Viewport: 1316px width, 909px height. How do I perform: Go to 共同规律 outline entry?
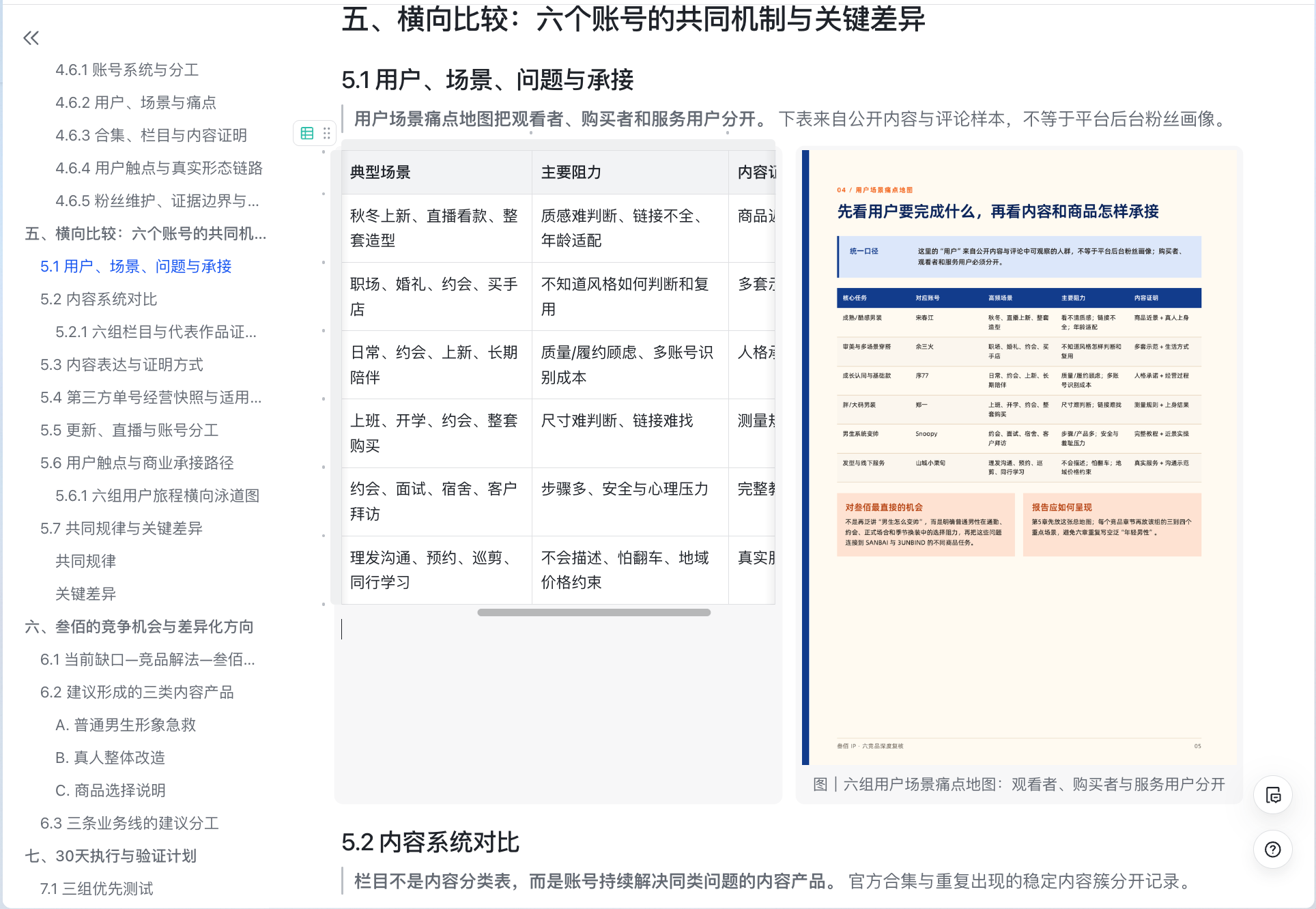click(x=85, y=561)
